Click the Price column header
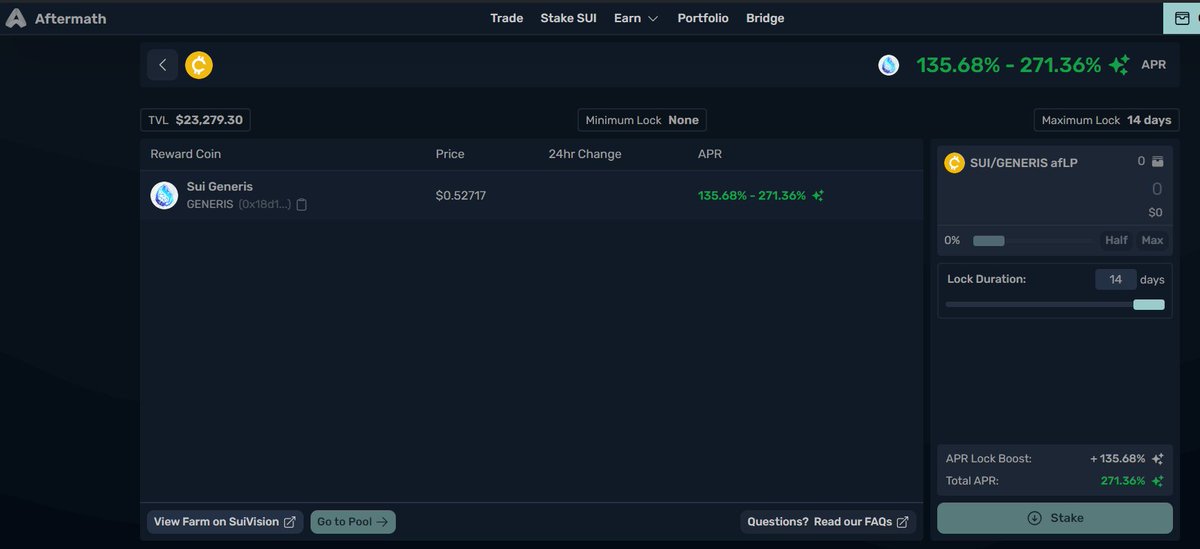 [x=450, y=154]
